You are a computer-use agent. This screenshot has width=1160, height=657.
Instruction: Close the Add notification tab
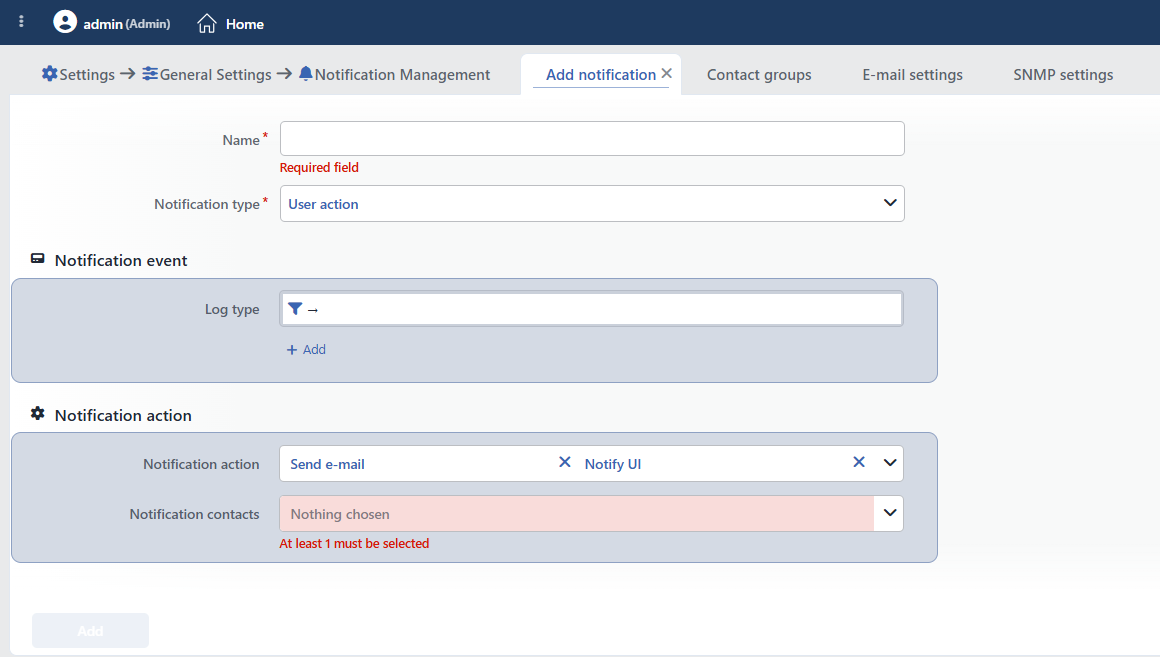click(x=667, y=73)
